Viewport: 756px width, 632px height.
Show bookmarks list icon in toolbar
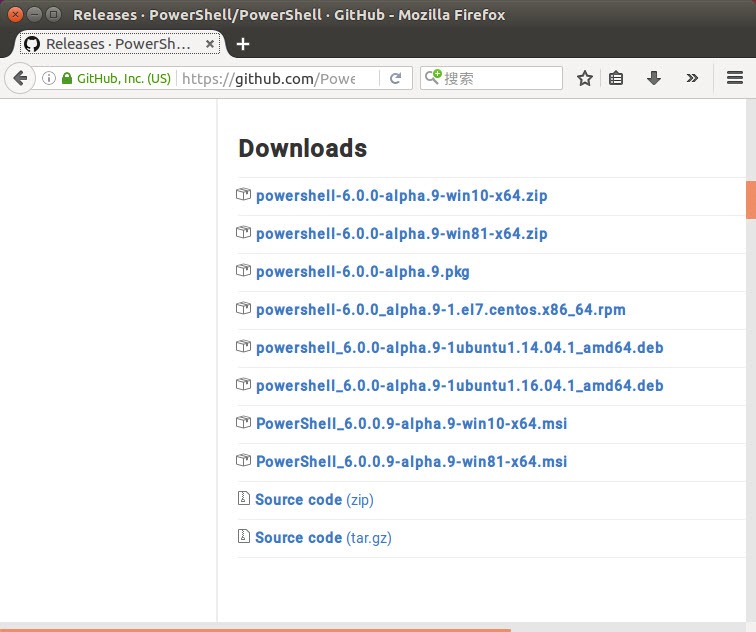[617, 78]
